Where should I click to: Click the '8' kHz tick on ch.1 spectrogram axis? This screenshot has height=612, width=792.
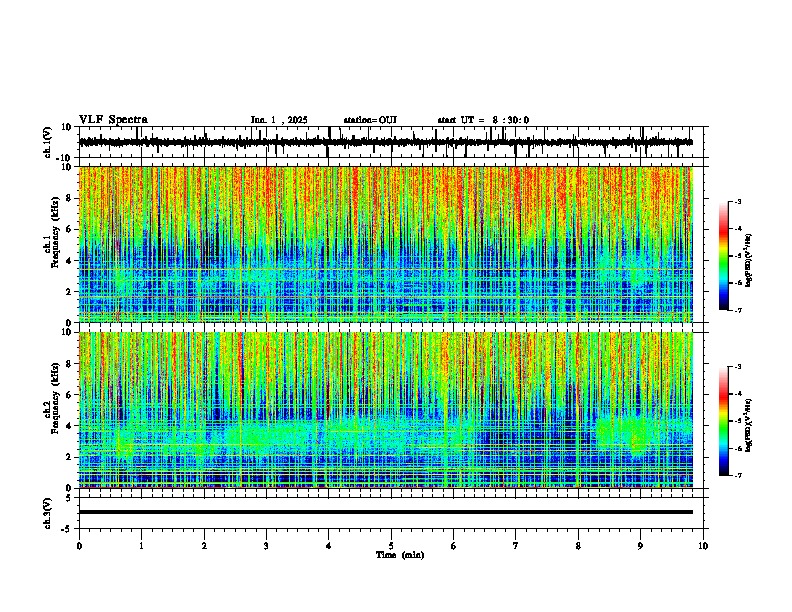pos(70,198)
